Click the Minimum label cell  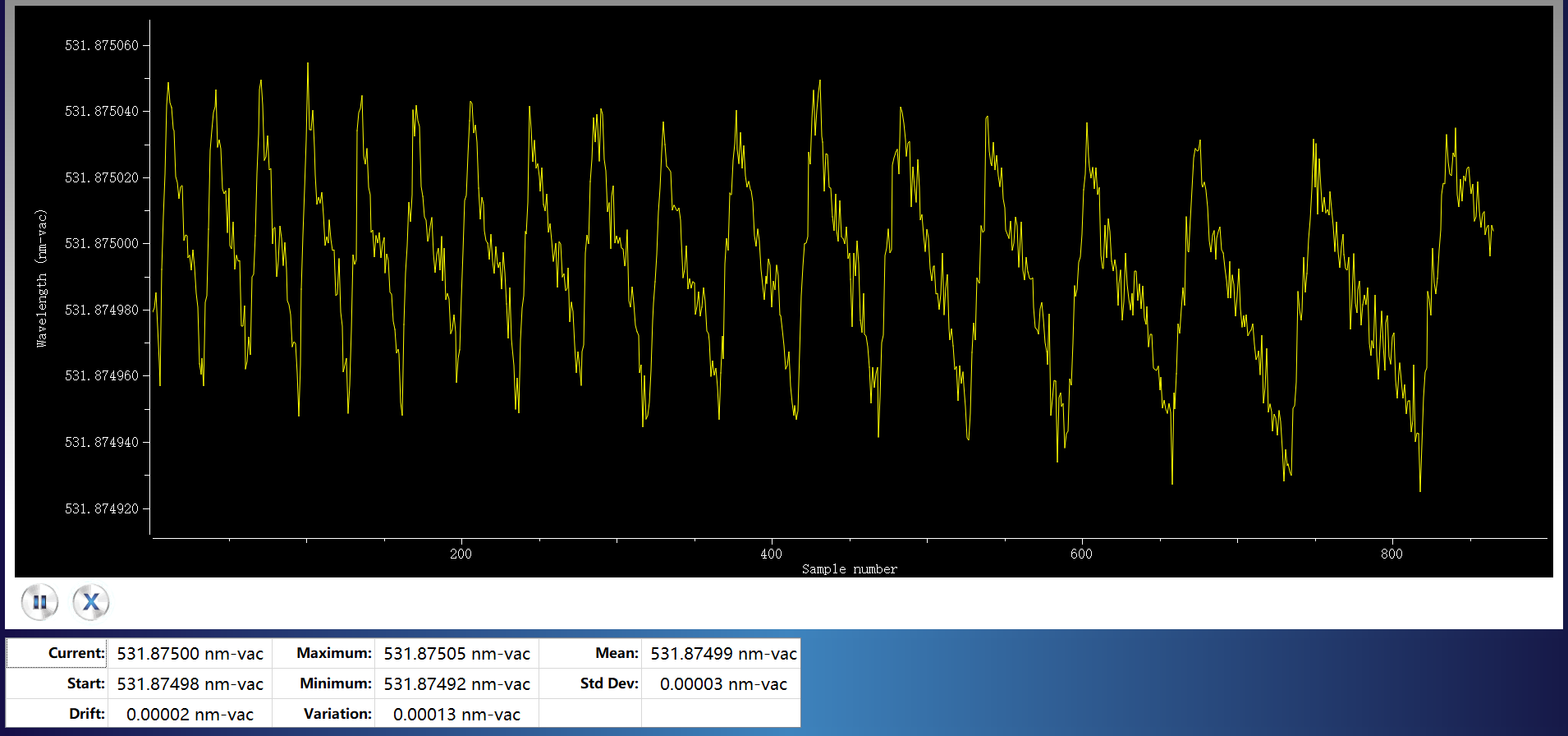[x=323, y=684]
